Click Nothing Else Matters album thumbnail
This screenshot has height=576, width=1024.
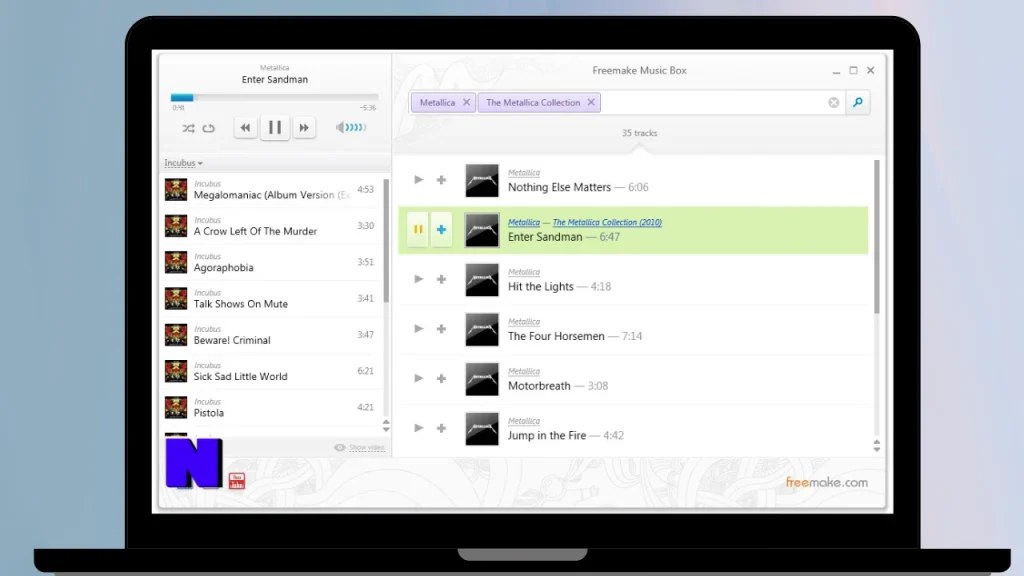click(x=482, y=180)
